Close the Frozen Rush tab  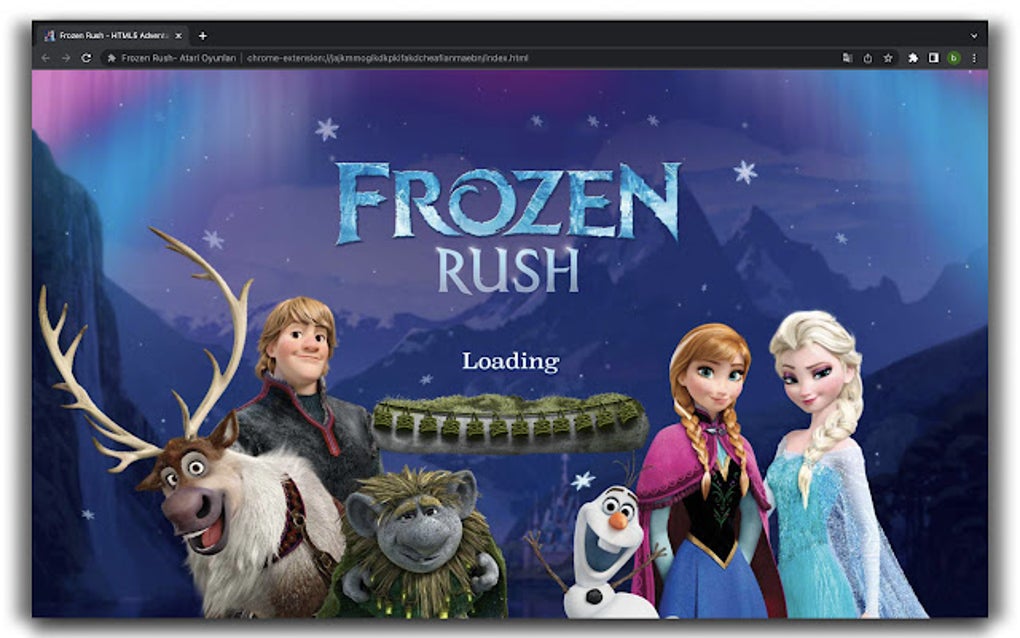coord(178,34)
